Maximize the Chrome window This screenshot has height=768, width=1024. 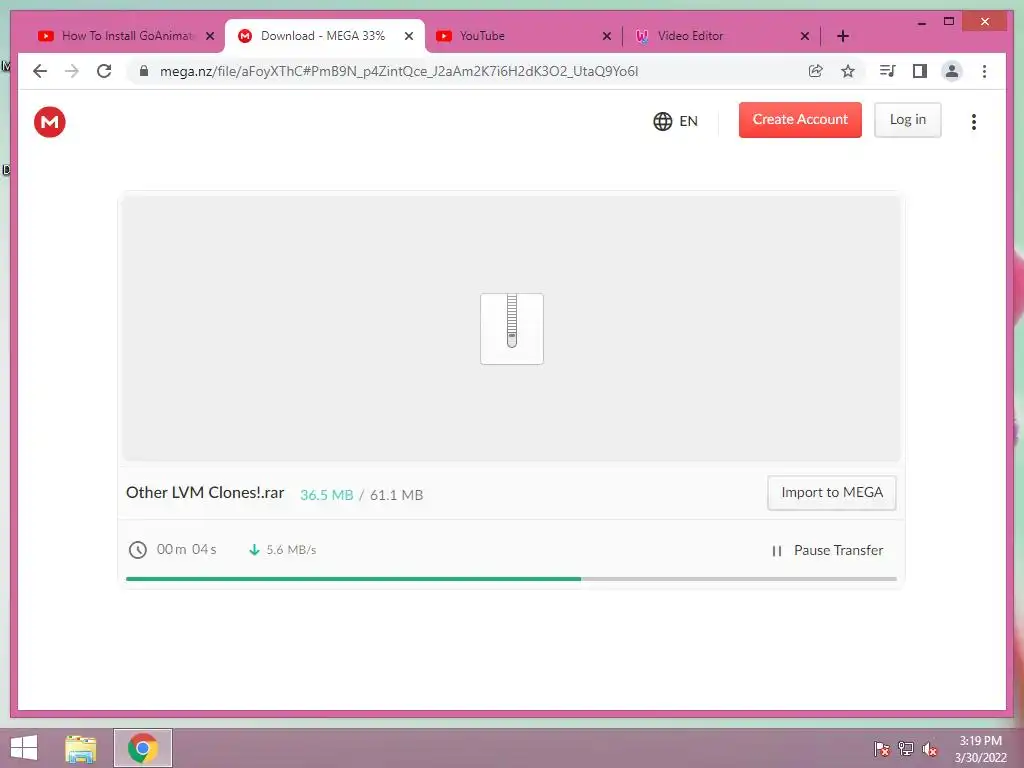click(949, 22)
